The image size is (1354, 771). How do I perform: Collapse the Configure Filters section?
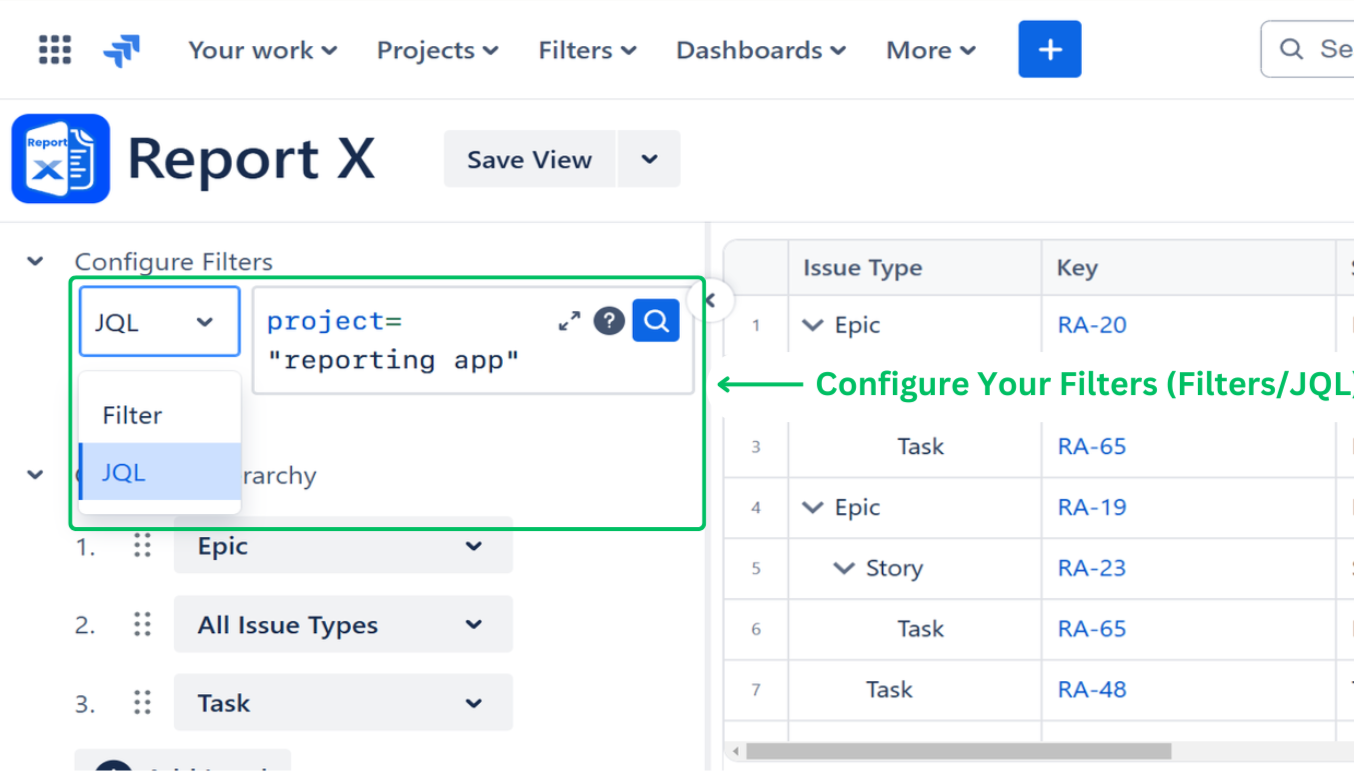[x=36, y=262]
